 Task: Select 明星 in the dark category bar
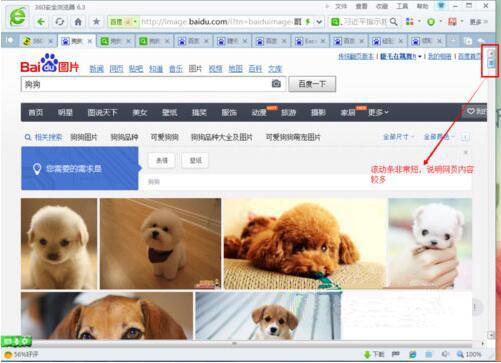[65, 112]
